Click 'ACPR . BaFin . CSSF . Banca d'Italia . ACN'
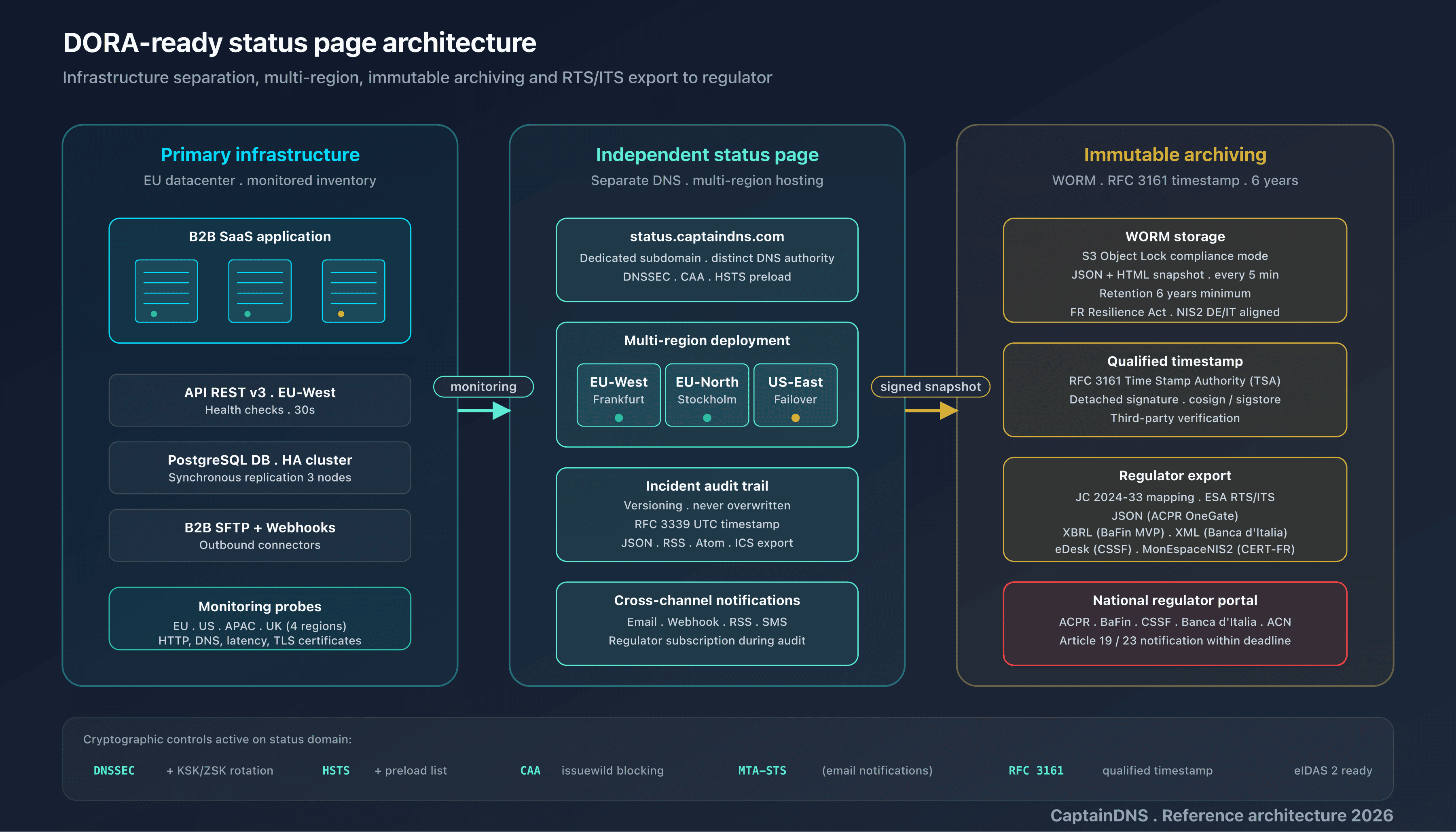The height and width of the screenshot is (832, 1456). [x=1175, y=622]
